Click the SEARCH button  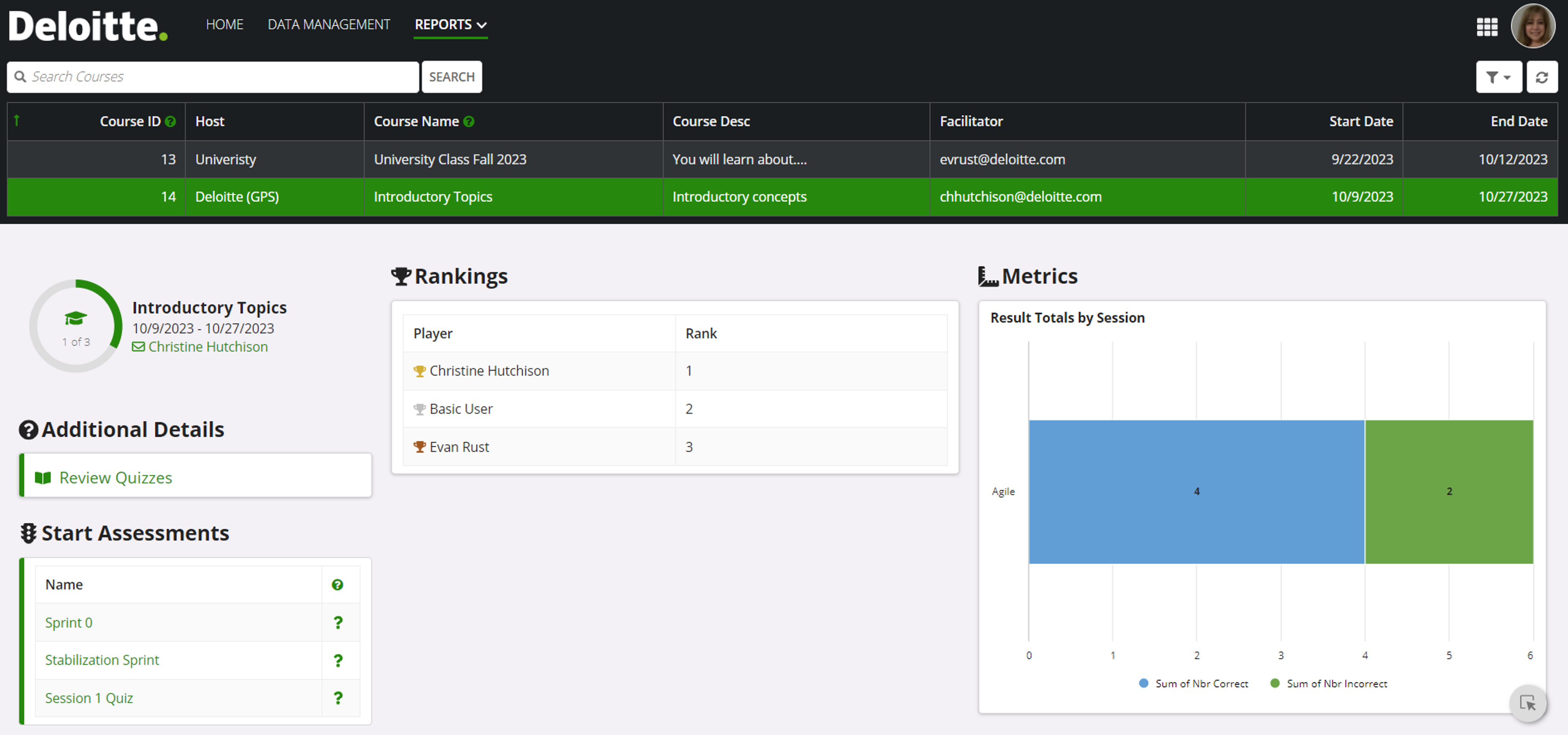[452, 77]
